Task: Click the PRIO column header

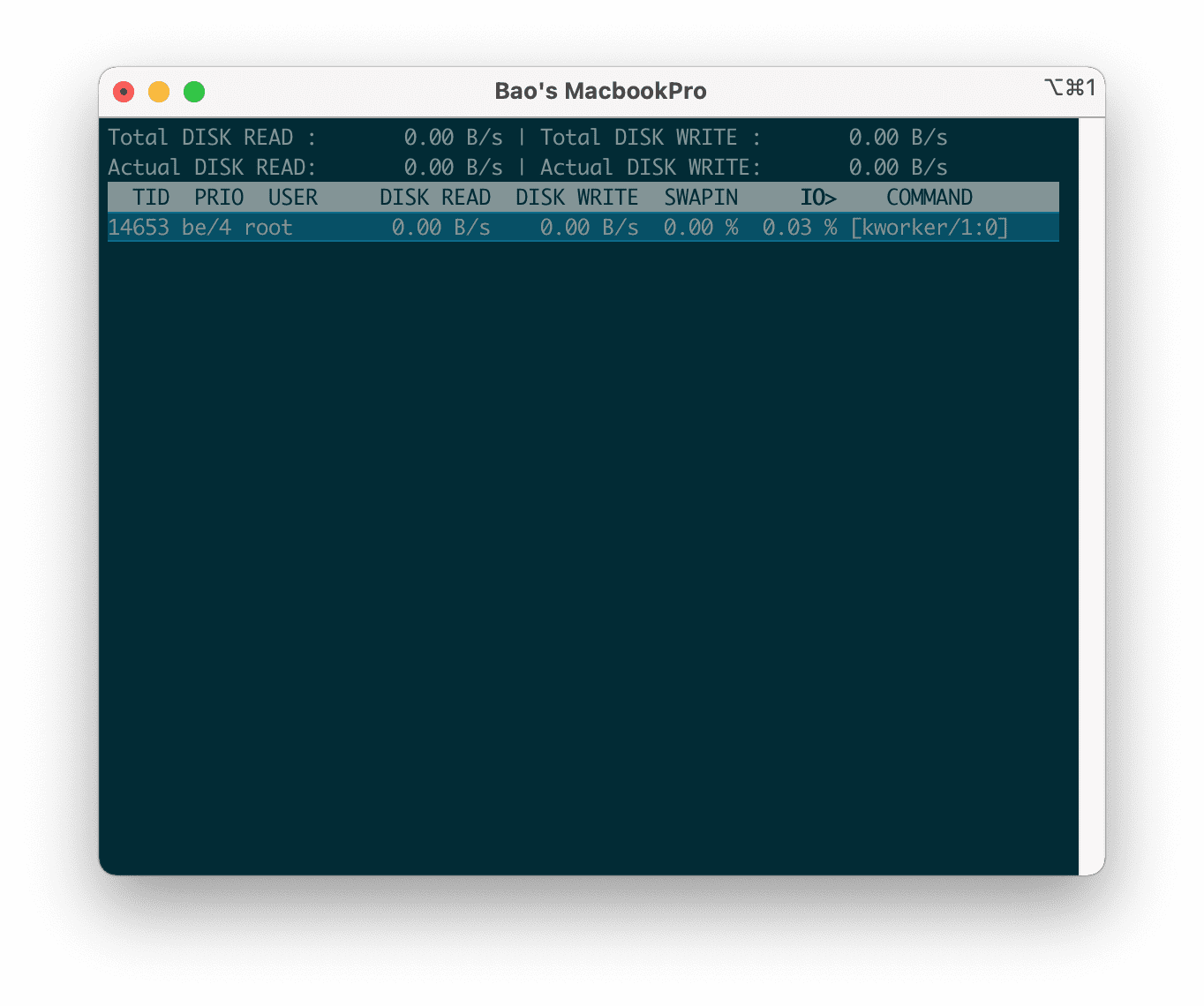Action: (217, 197)
